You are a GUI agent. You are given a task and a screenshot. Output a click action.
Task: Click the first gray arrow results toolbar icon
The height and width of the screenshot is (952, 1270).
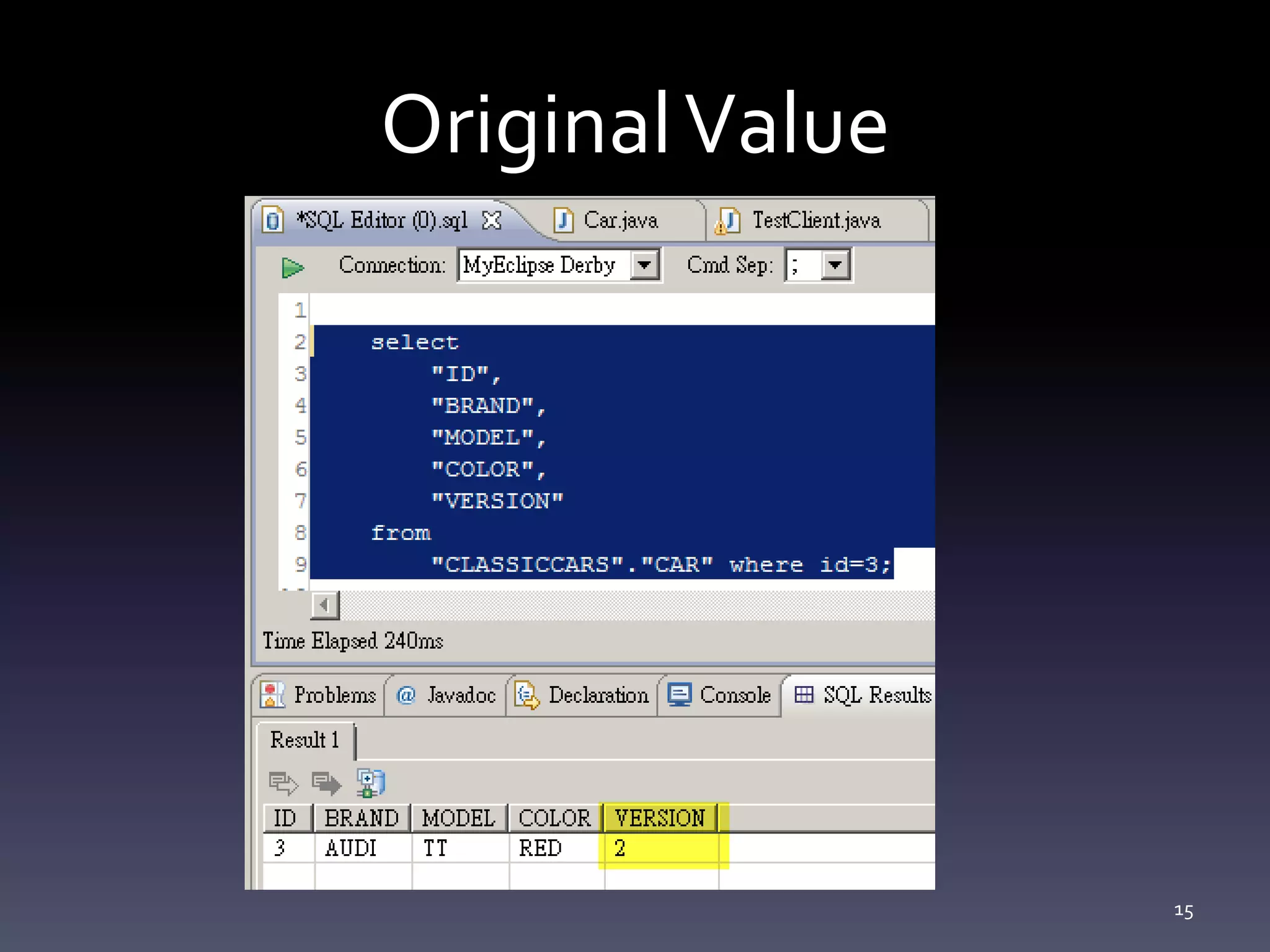(283, 783)
